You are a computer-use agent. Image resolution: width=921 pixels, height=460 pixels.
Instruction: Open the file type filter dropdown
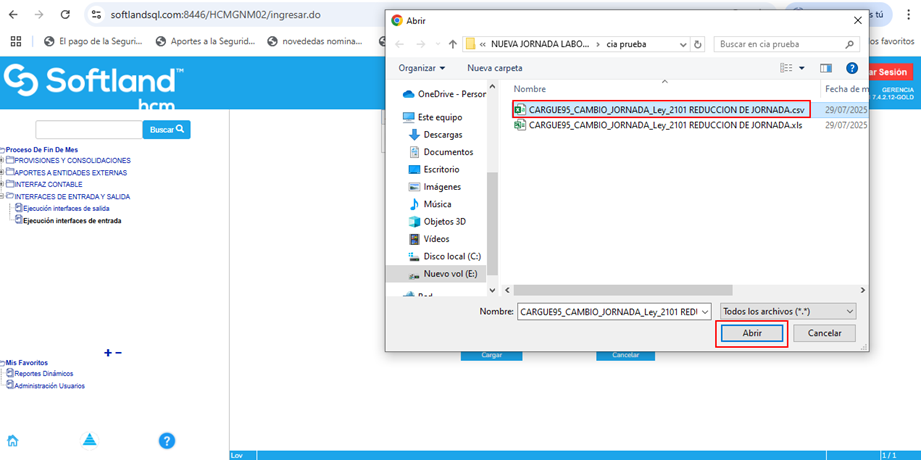[x=788, y=311]
